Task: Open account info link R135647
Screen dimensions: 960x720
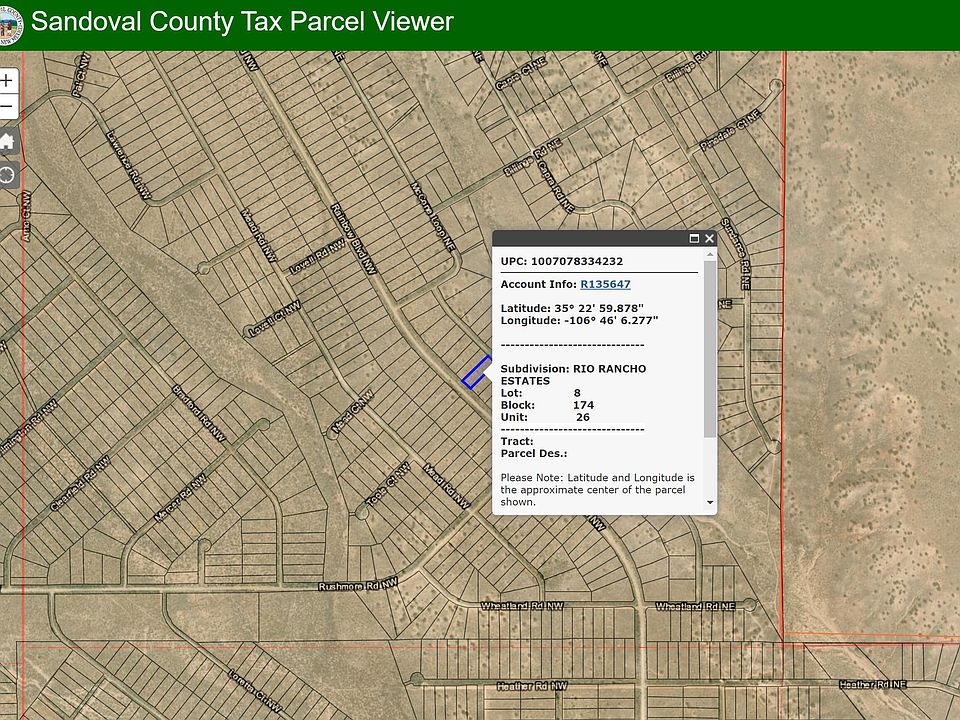Action: 605,284
